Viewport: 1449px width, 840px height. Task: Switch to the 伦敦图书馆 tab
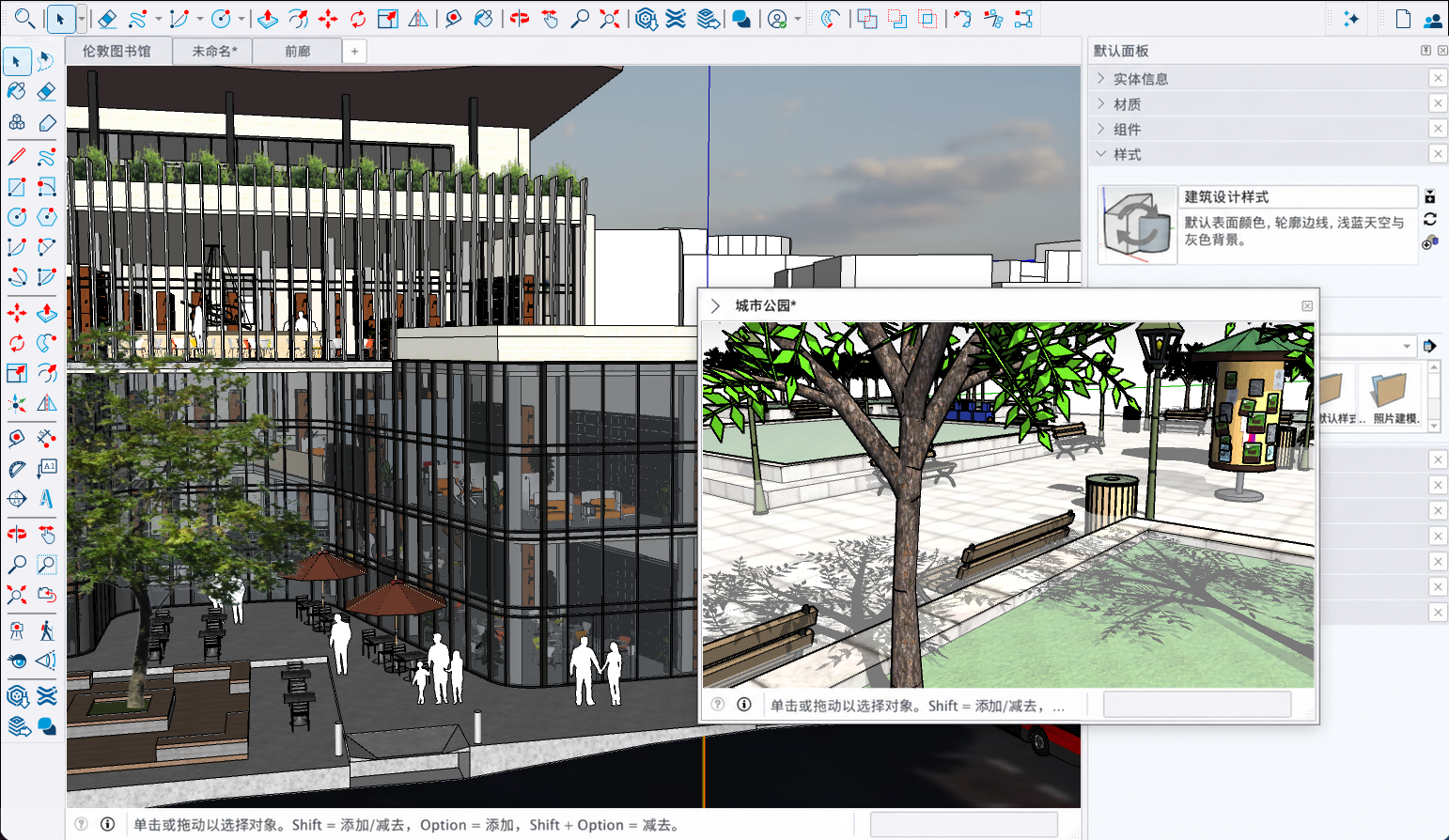[x=117, y=51]
